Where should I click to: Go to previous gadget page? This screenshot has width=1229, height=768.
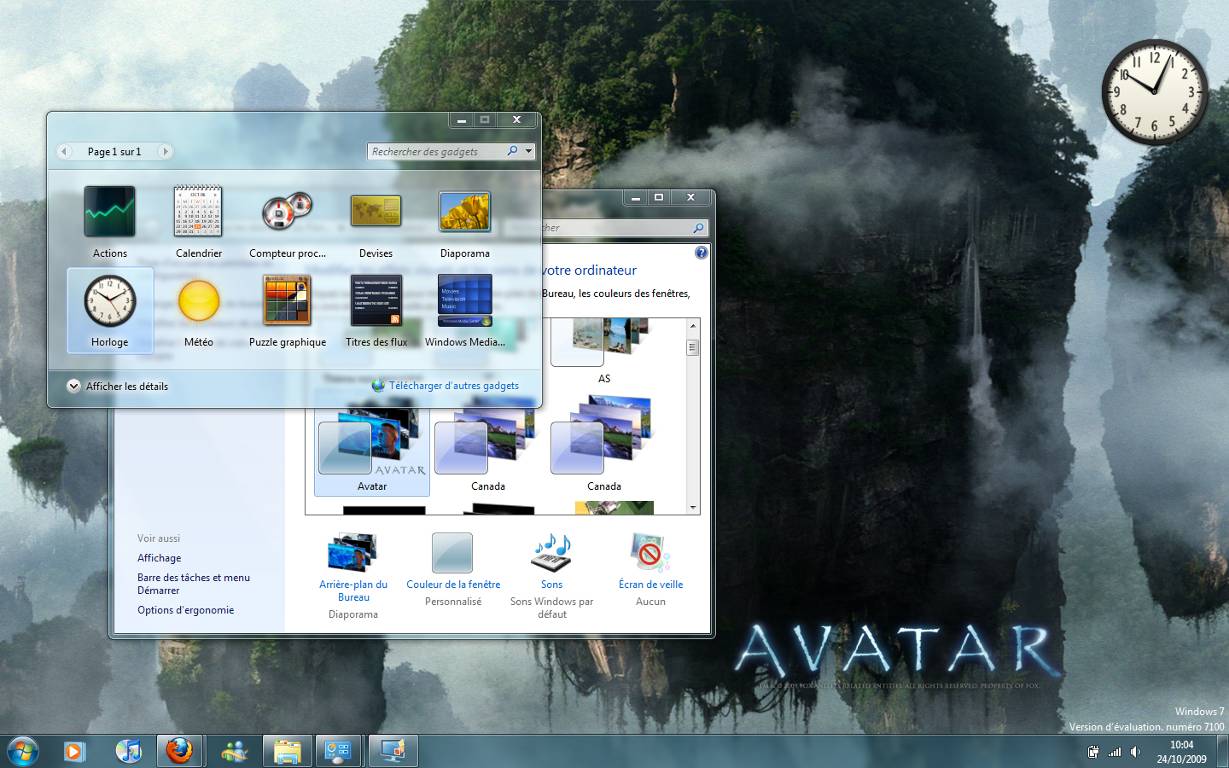click(65, 152)
